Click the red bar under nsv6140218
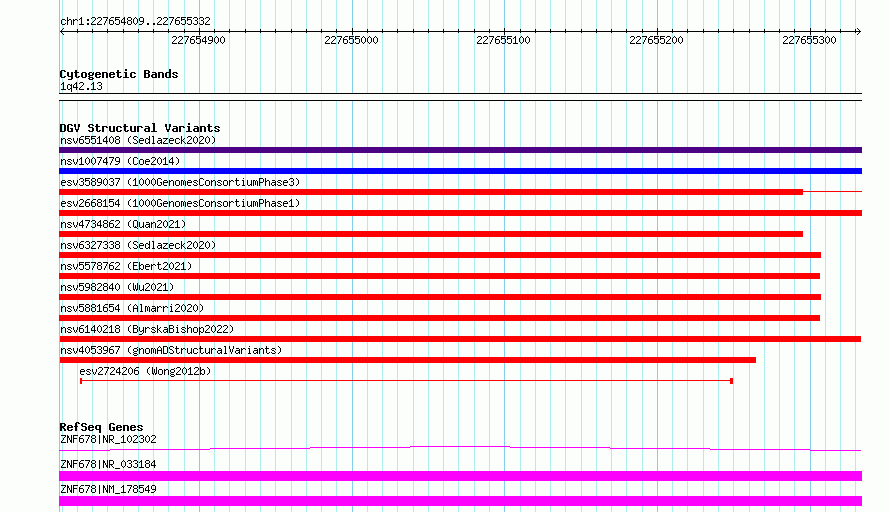The image size is (890, 512). tap(460, 339)
